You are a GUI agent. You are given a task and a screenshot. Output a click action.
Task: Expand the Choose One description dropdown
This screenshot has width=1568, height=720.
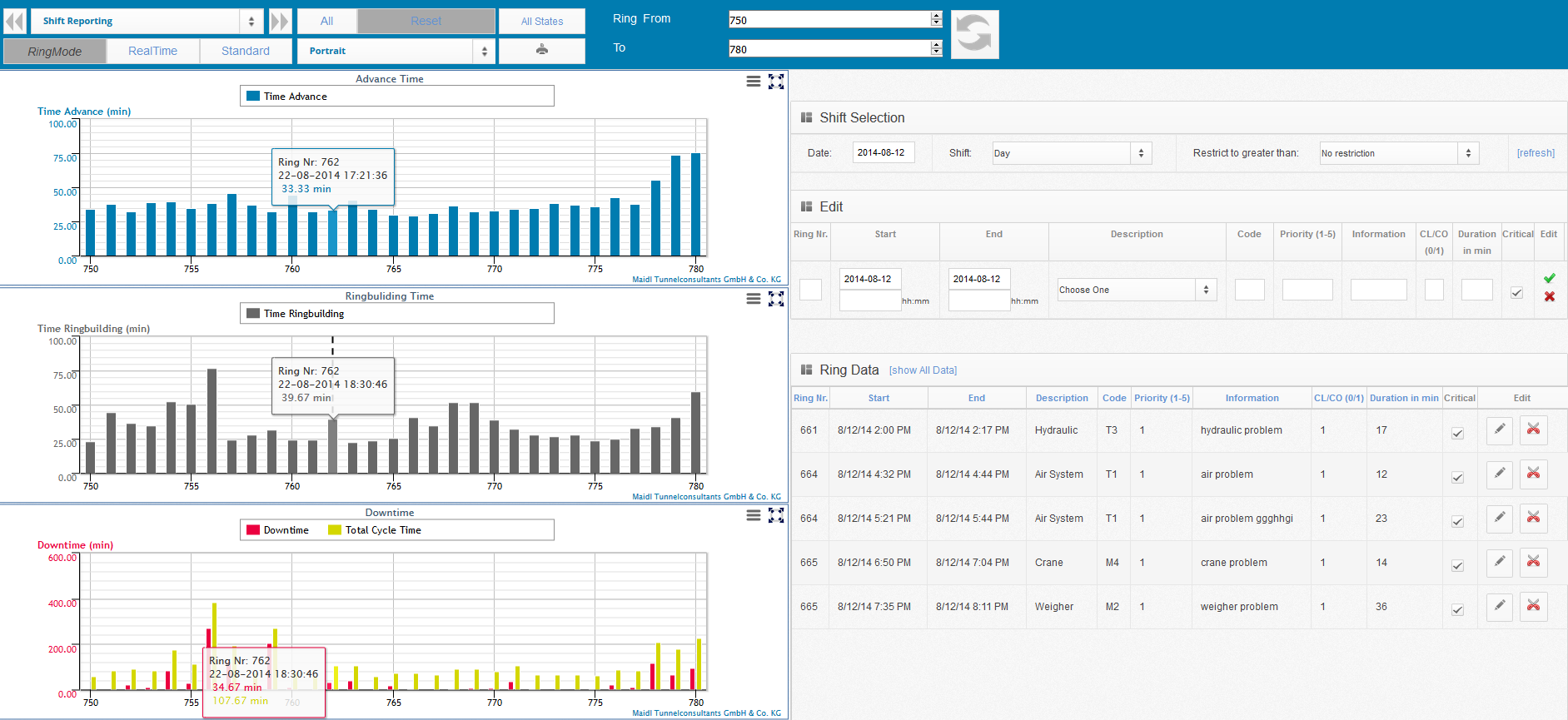pos(1136,290)
